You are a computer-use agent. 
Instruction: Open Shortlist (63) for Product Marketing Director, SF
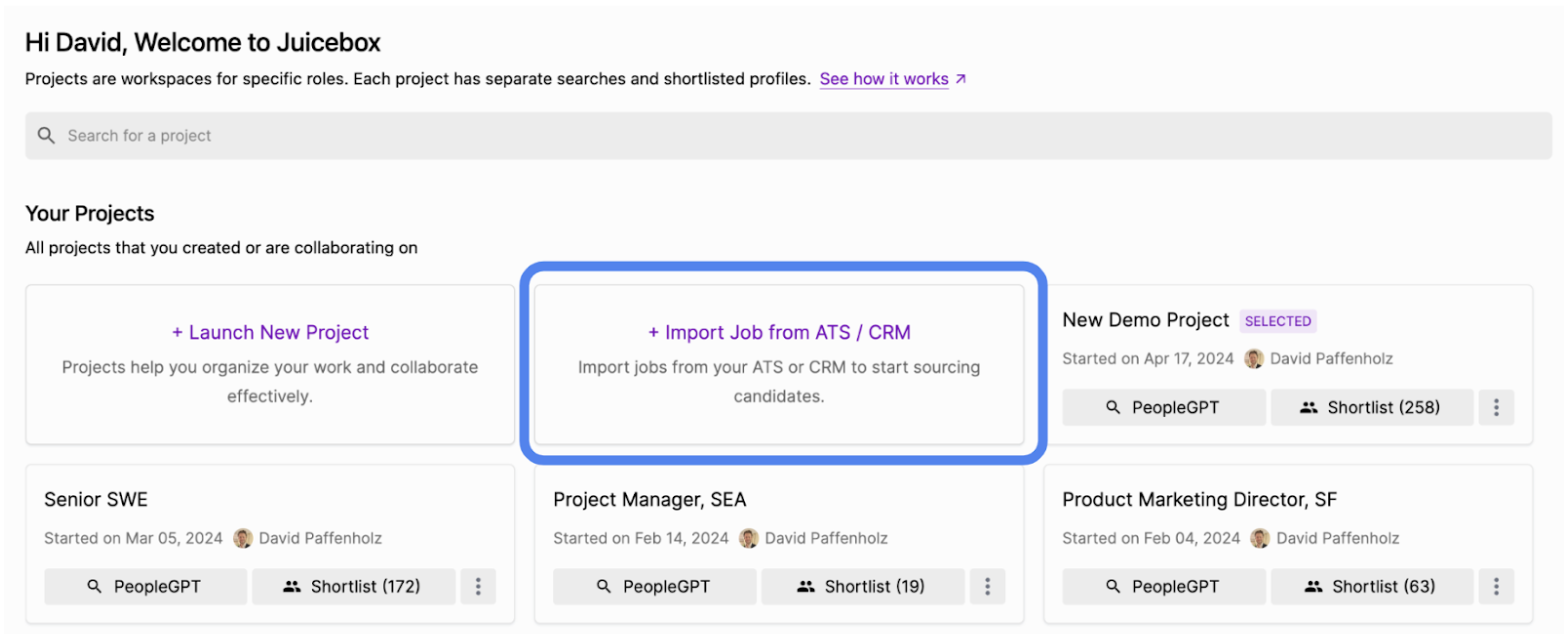(x=1372, y=586)
